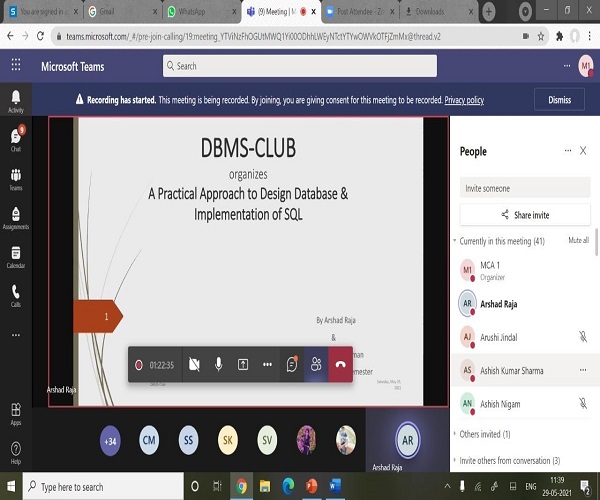Open a new browser tab

(x=489, y=11)
